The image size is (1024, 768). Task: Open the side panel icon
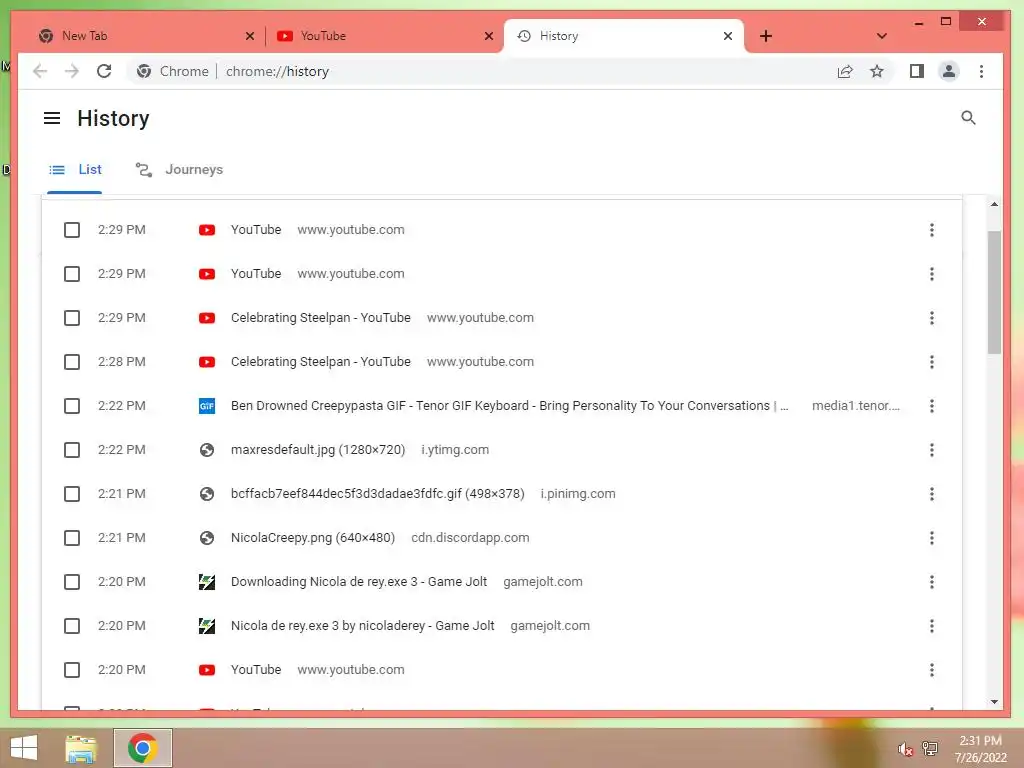click(917, 71)
